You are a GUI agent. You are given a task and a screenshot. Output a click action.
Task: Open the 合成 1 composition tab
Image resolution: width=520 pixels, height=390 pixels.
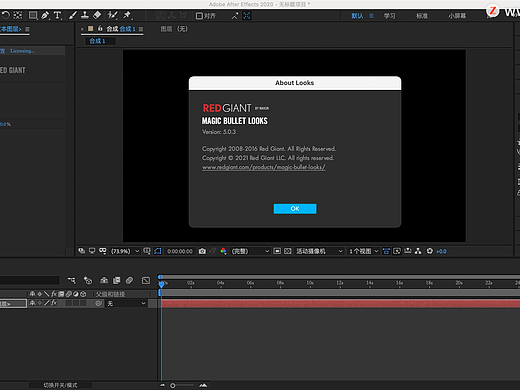(x=121, y=29)
